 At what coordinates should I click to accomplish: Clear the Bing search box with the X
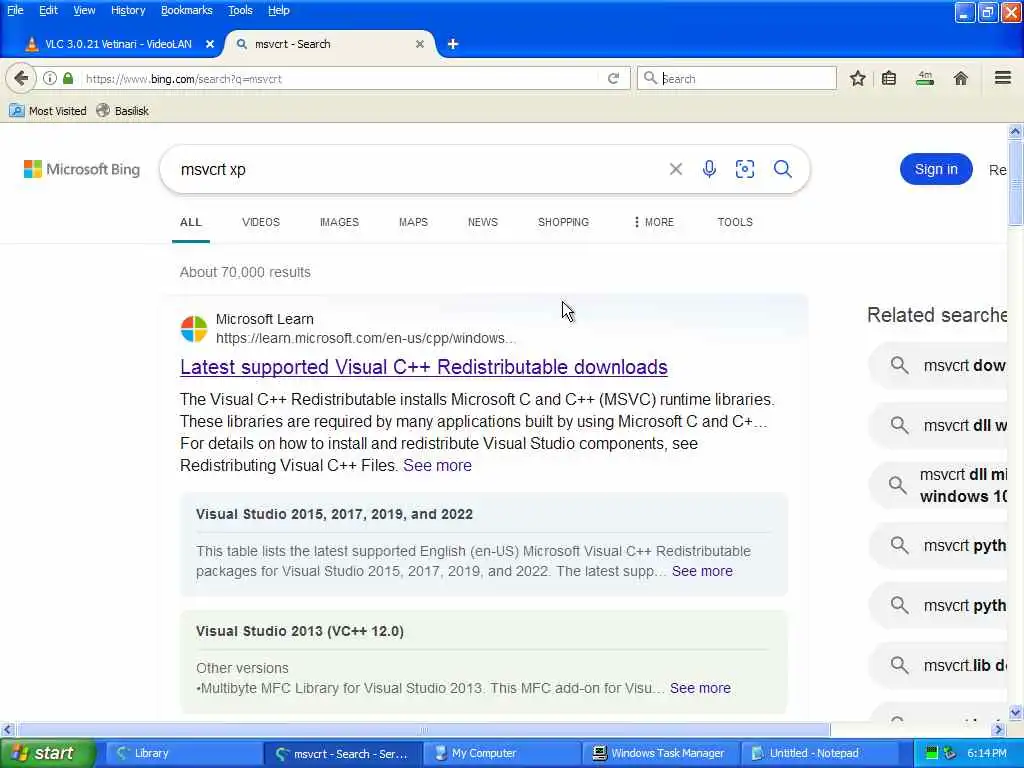[x=676, y=169]
